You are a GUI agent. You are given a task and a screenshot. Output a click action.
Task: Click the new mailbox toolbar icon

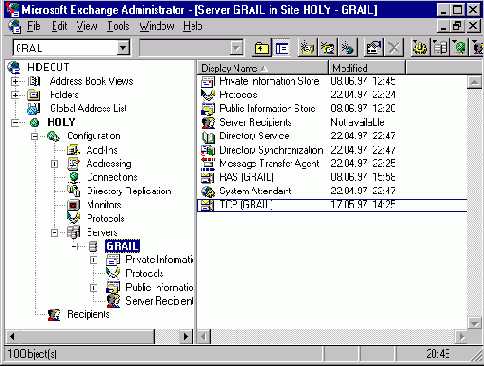307,48
